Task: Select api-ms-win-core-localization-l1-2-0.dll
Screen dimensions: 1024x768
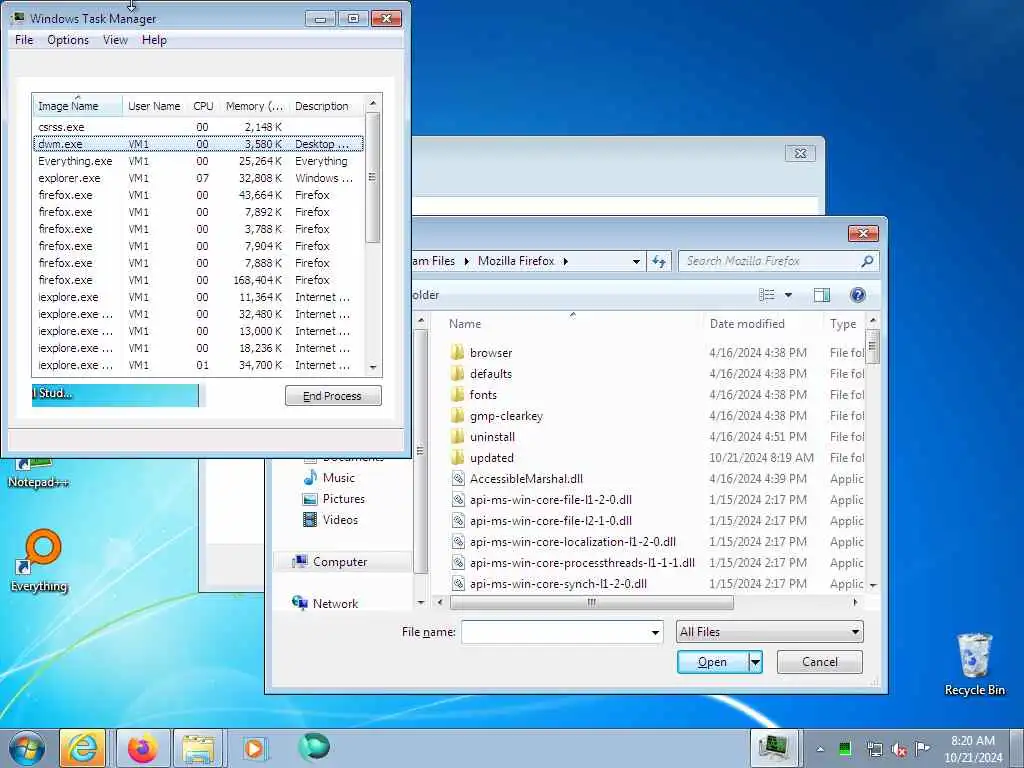Action: click(573, 541)
